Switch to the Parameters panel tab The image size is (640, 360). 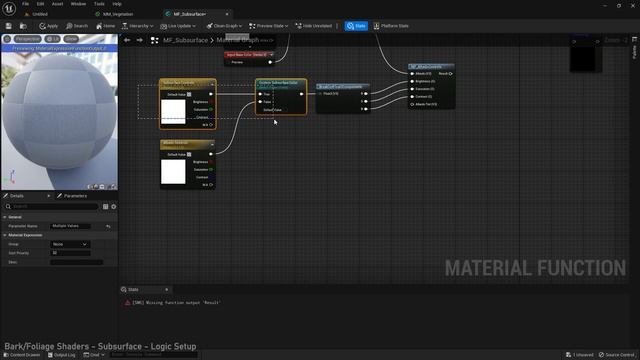[x=75, y=196]
